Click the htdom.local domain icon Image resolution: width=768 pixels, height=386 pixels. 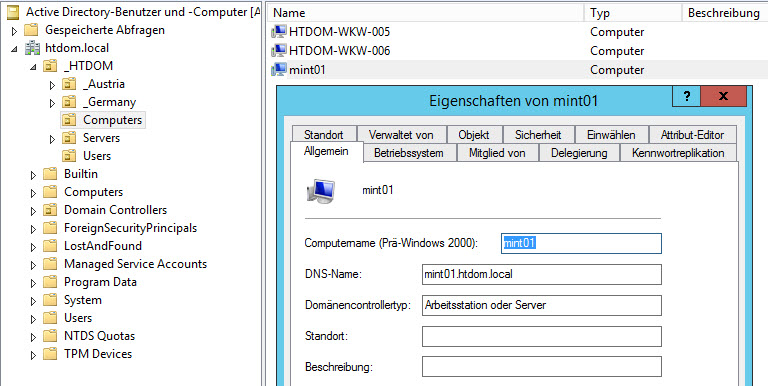[x=32, y=48]
